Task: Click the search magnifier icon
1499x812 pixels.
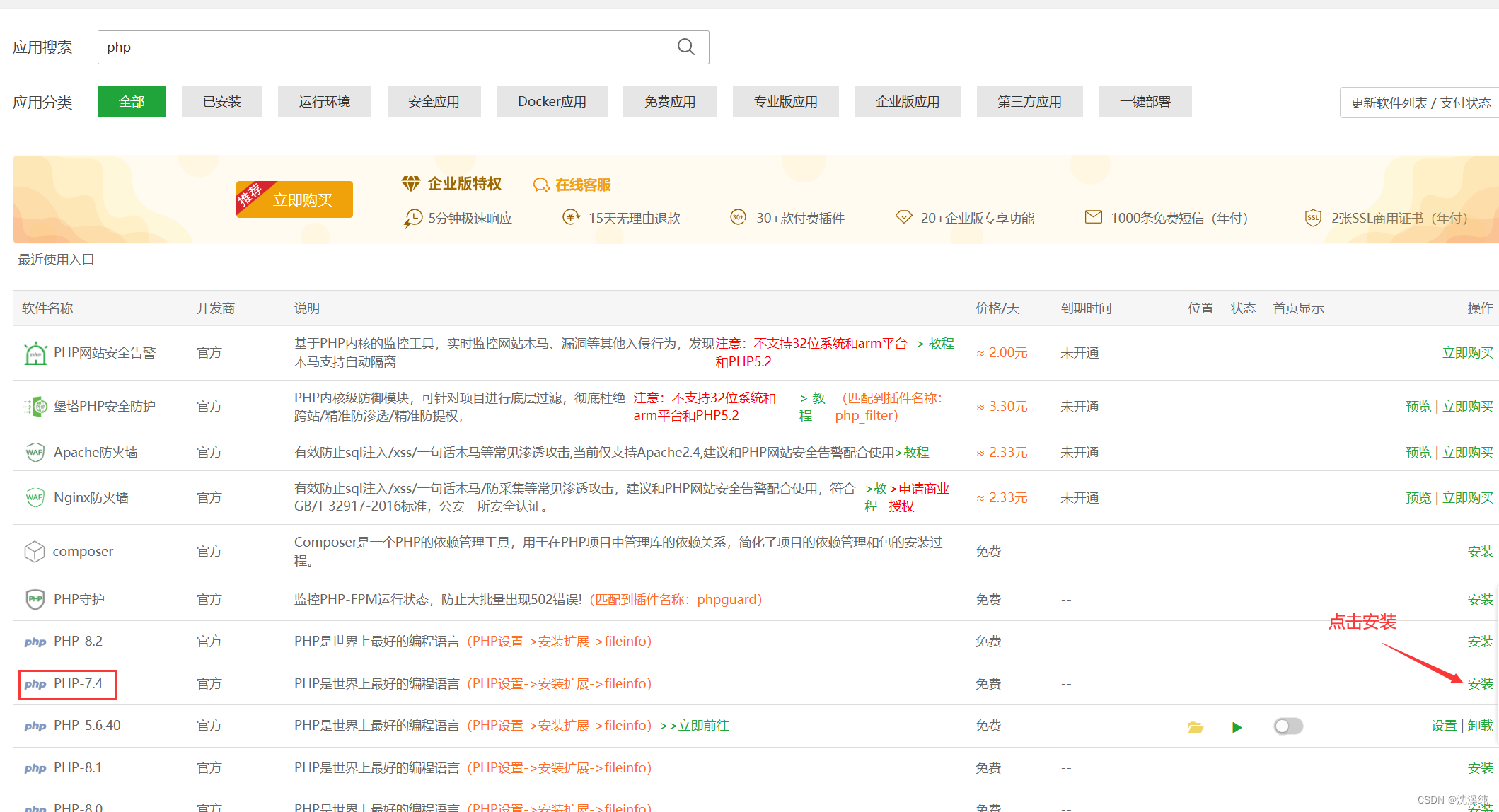Action: (685, 47)
